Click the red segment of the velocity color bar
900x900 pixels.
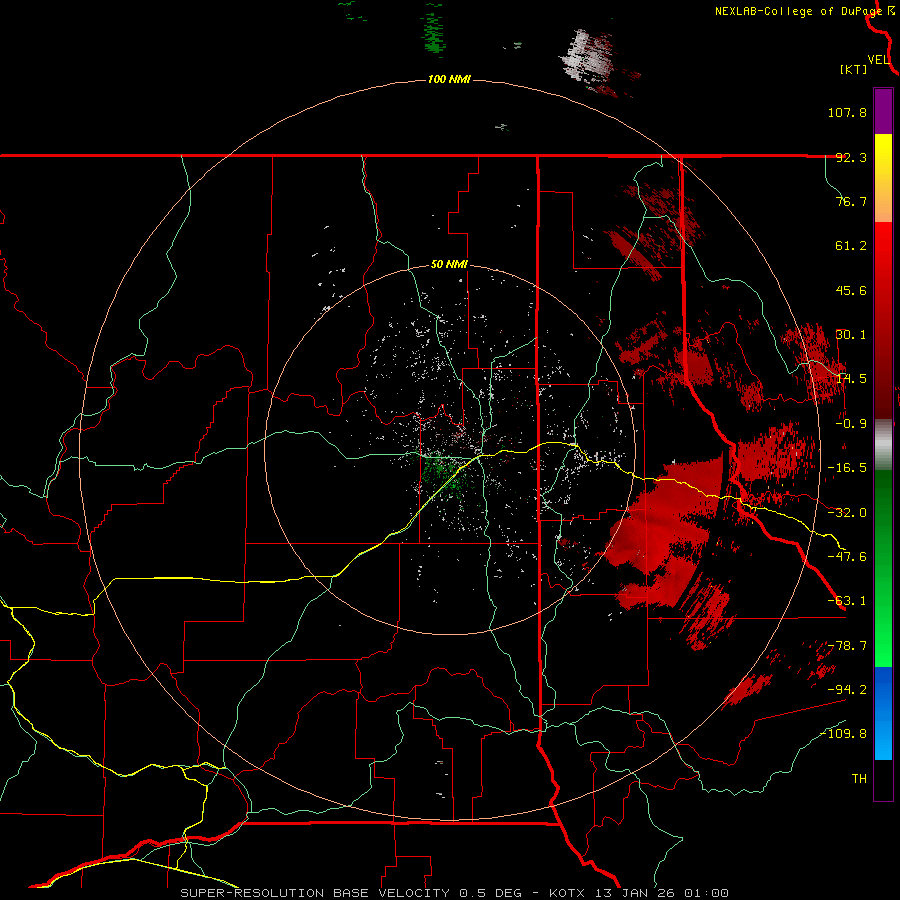(x=883, y=320)
